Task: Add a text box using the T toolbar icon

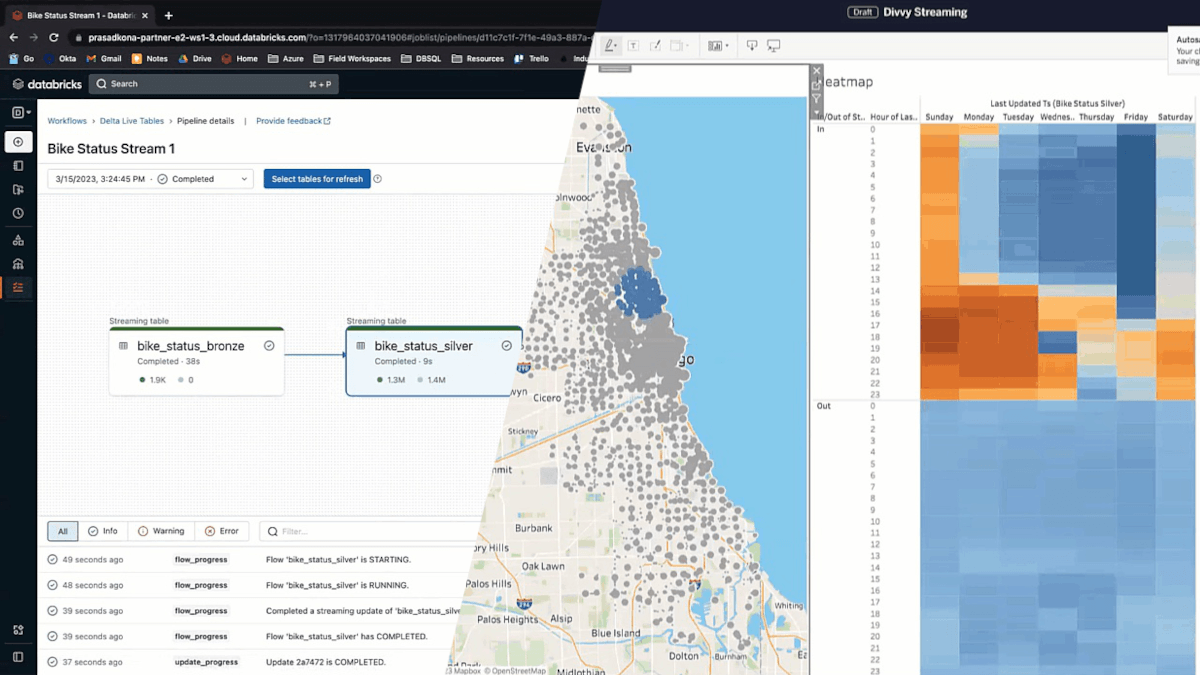Action: click(634, 45)
